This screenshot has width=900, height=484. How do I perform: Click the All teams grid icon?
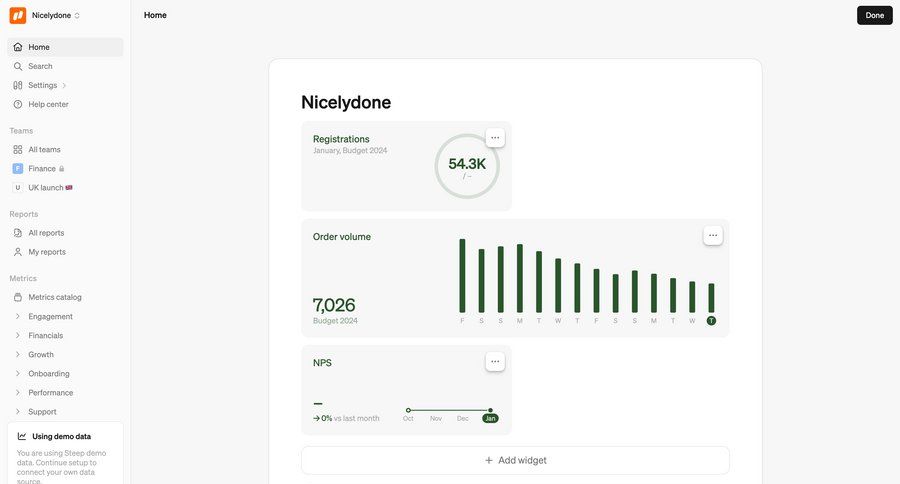tap(18, 149)
